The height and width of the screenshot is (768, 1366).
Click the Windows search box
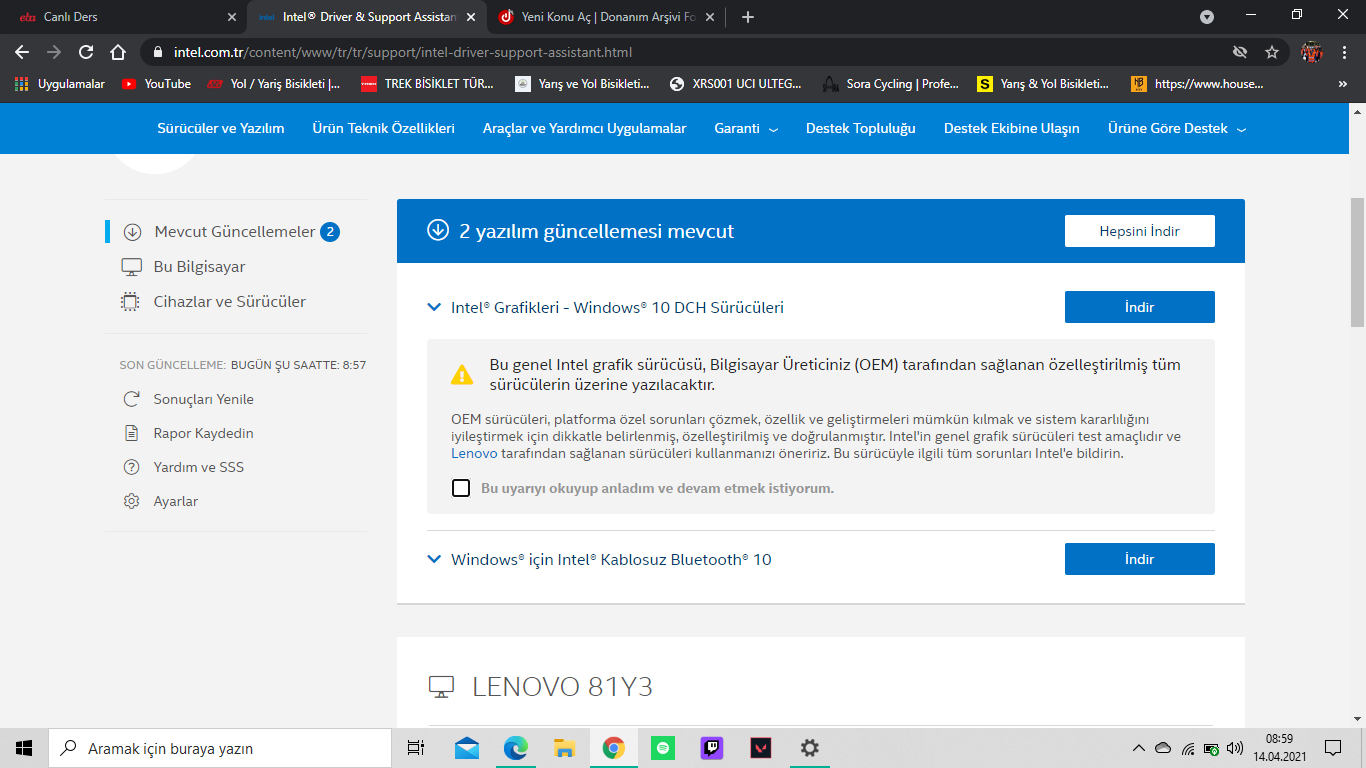coord(220,748)
